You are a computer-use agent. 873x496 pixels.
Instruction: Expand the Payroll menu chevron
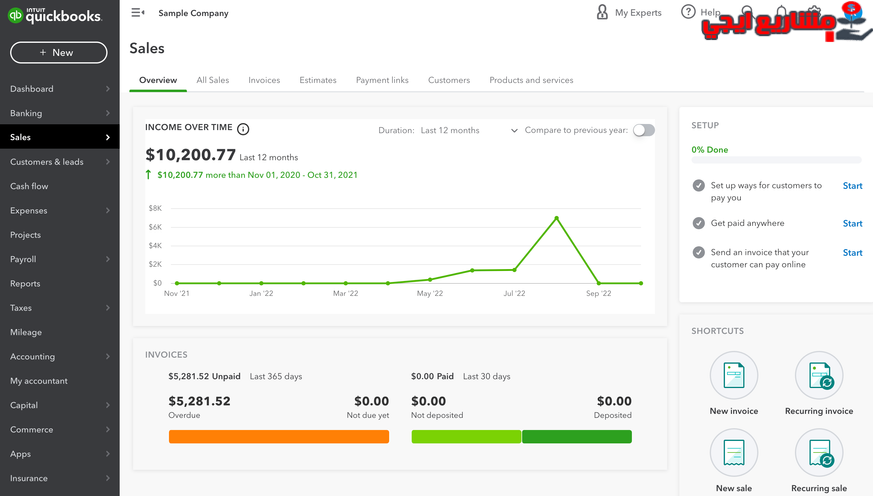pyautogui.click(x=107, y=259)
